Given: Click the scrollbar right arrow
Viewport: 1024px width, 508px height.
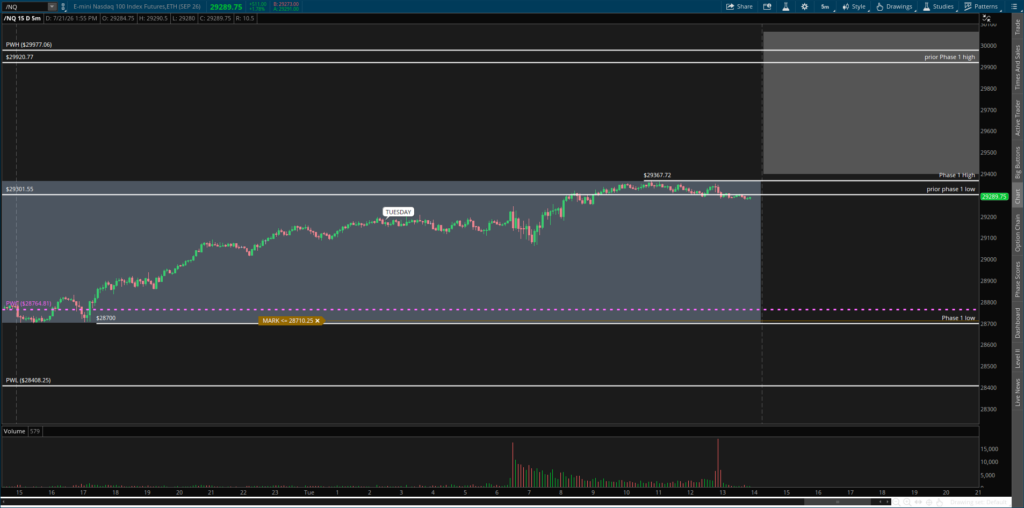Looking at the screenshot, I should point(888,501).
